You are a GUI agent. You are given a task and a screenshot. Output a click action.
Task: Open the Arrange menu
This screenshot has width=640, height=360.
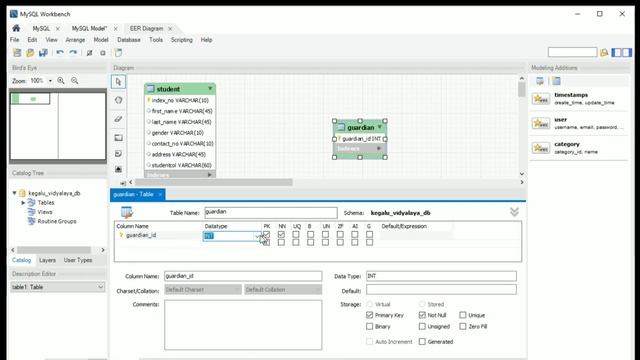75,40
